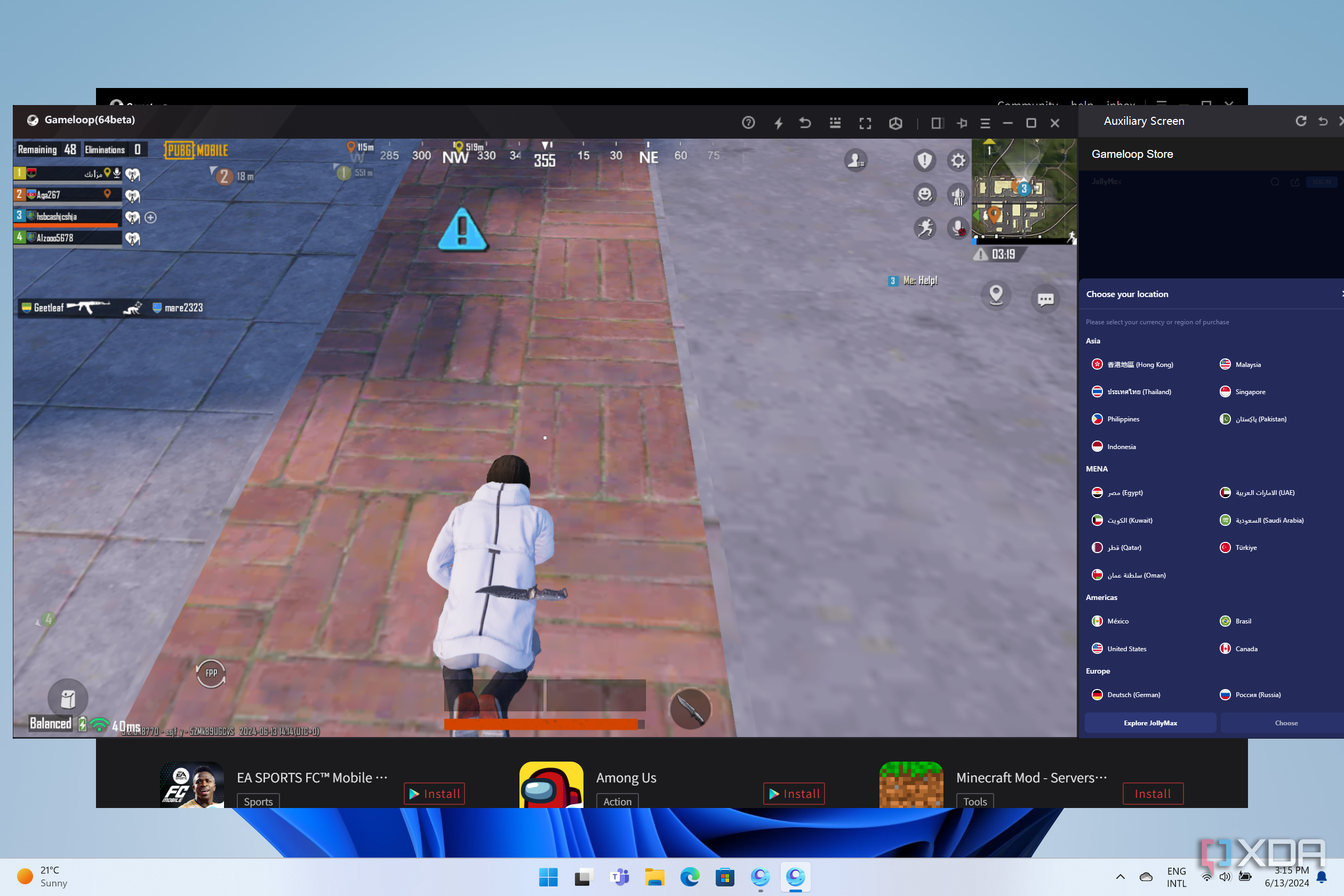Select UAE under MENA
Screen dimensions: 1344x896
tap(1257, 493)
